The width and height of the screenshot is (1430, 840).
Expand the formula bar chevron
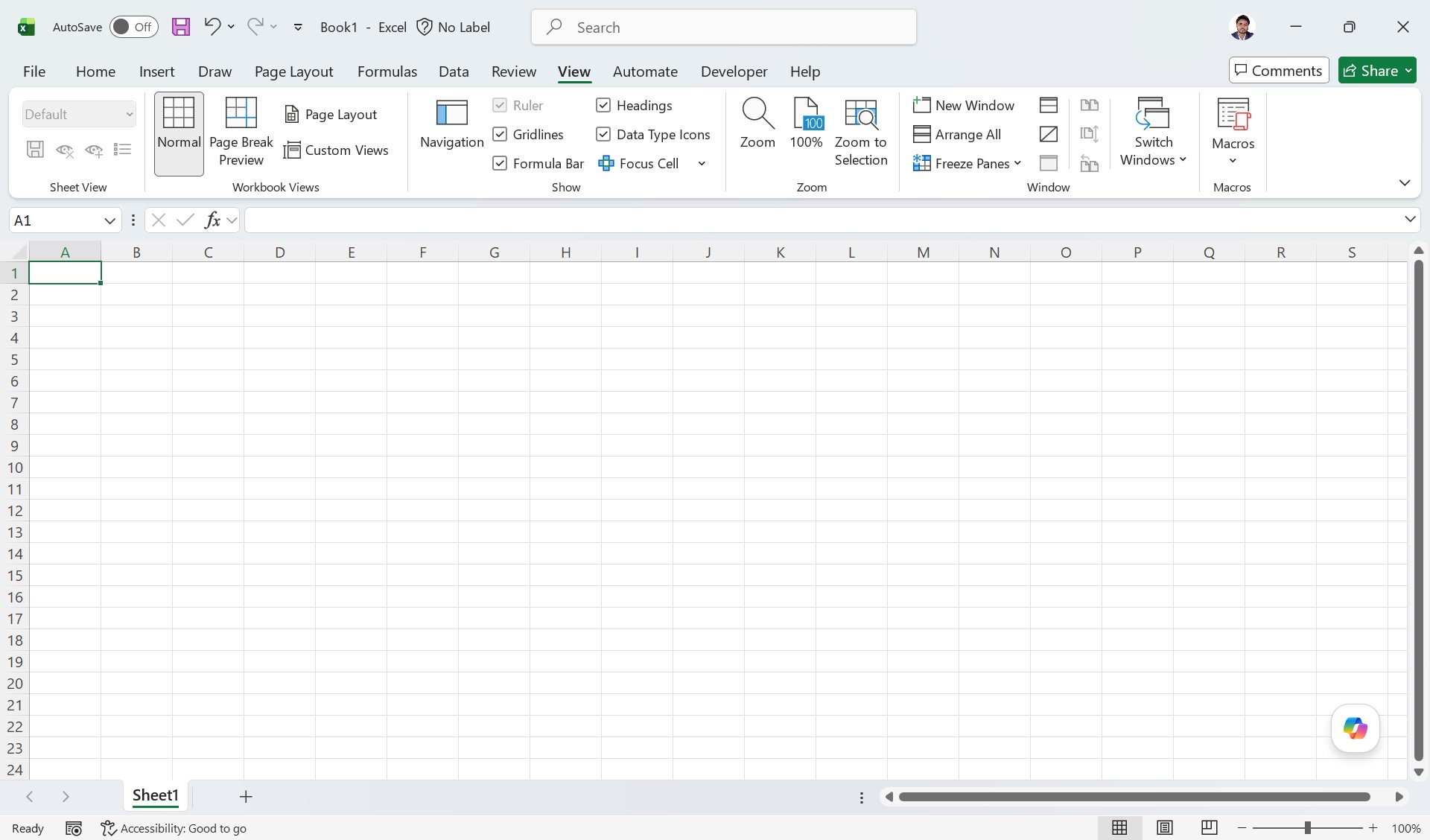click(x=1410, y=219)
